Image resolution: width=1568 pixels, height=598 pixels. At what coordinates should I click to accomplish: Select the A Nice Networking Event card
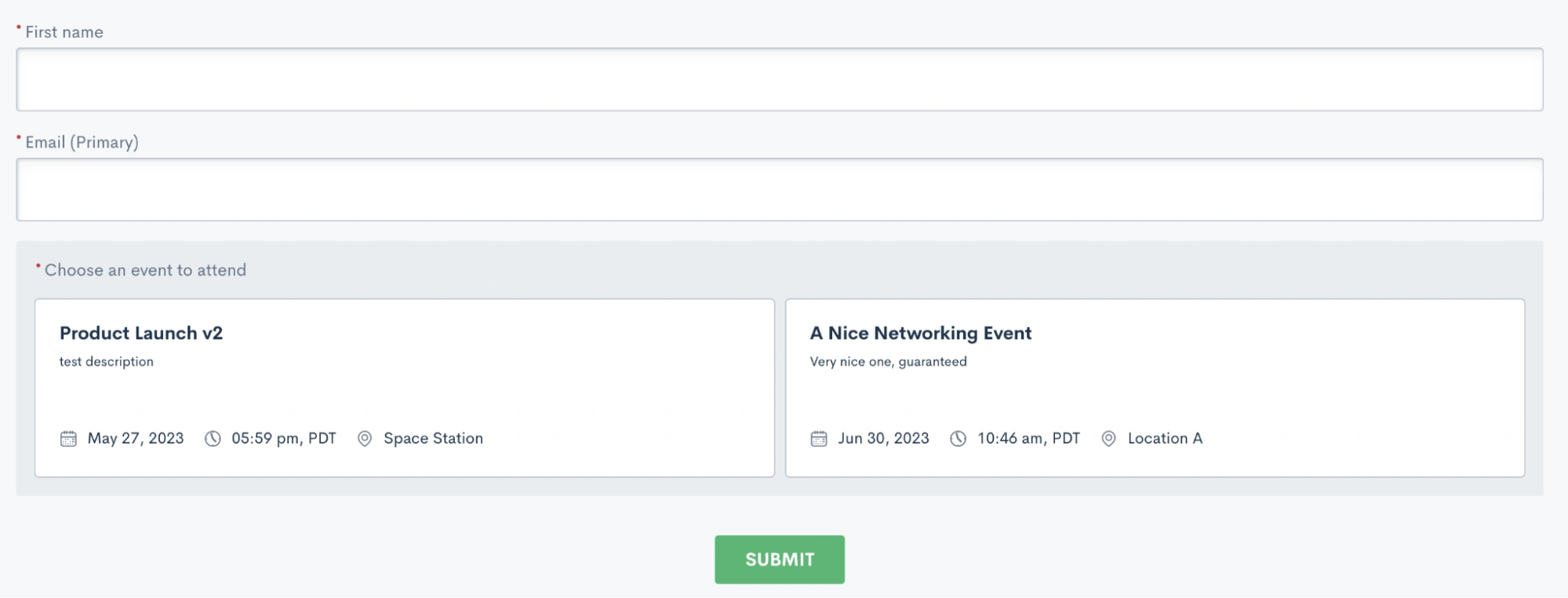[x=1155, y=388]
